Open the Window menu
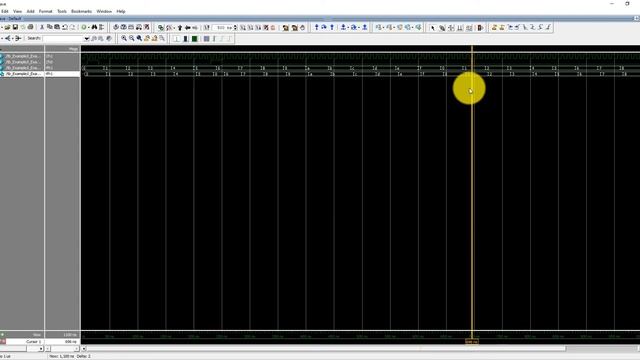The width and height of the screenshot is (640, 360). click(x=104, y=11)
